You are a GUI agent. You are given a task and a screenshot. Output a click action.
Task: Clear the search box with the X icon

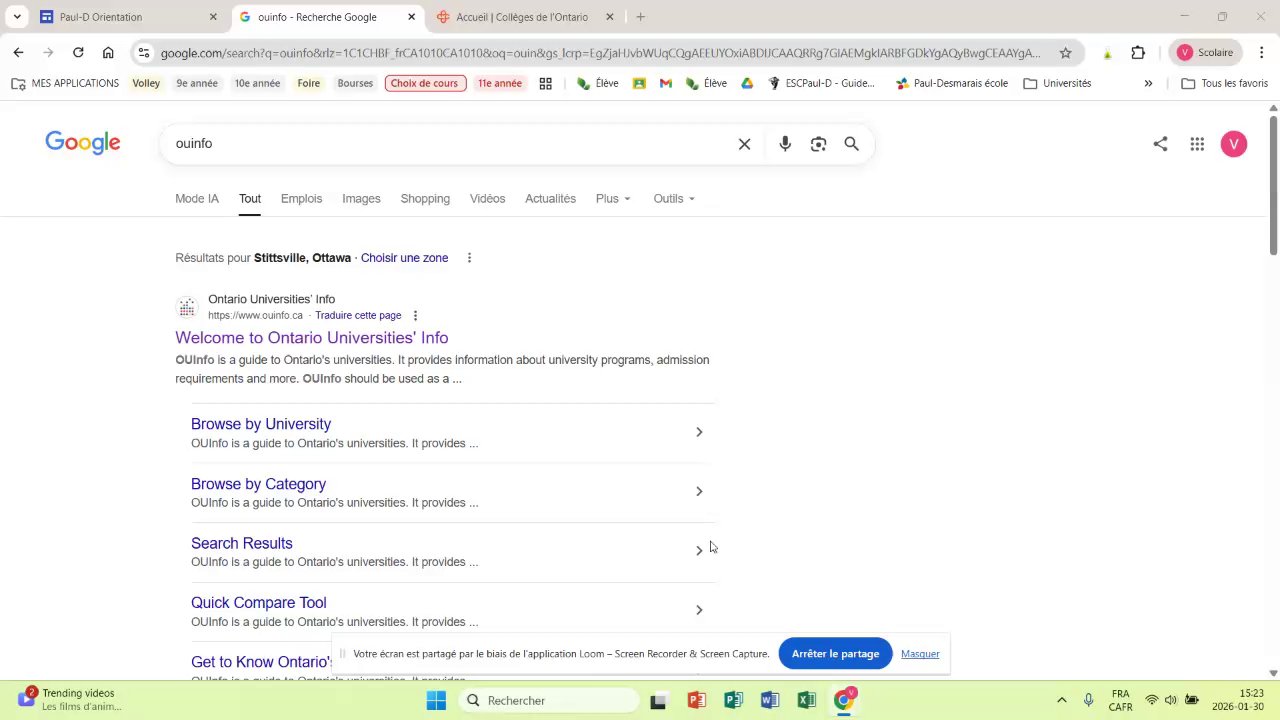744,144
